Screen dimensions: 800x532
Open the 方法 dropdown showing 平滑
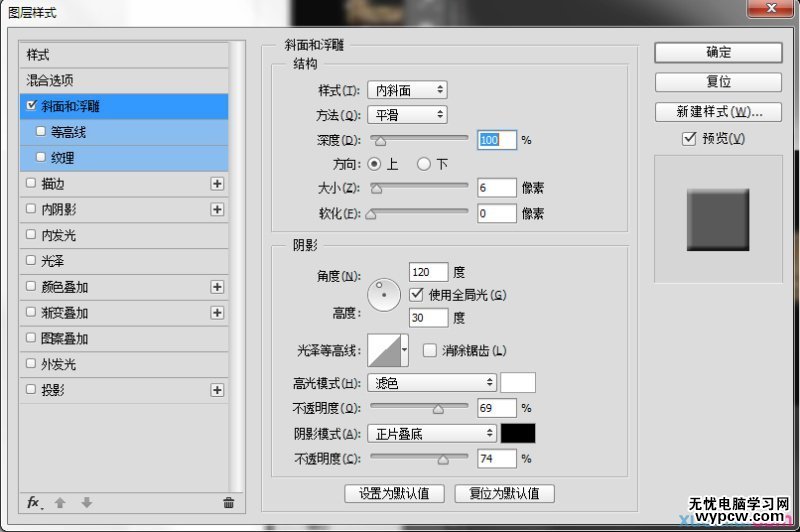point(407,115)
